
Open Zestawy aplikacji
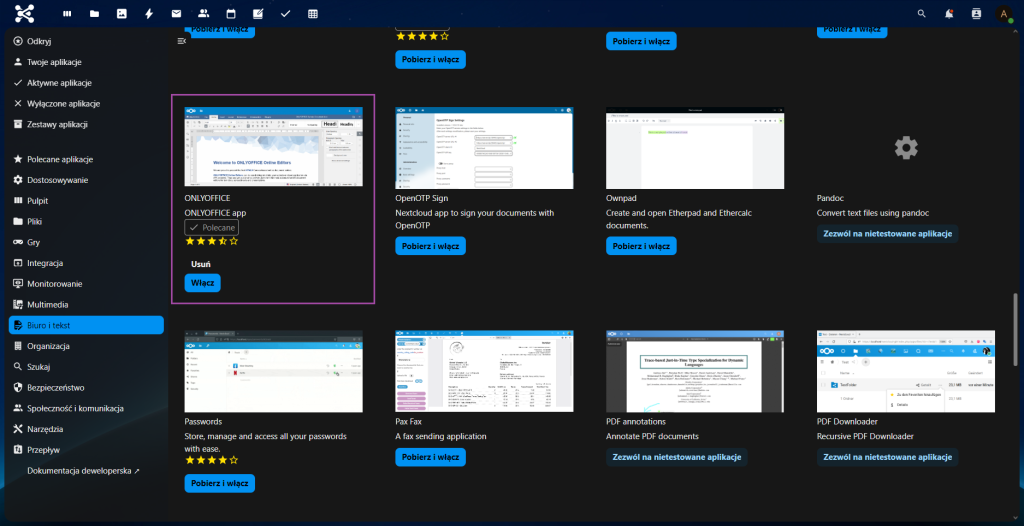pyautogui.click(x=86, y=124)
